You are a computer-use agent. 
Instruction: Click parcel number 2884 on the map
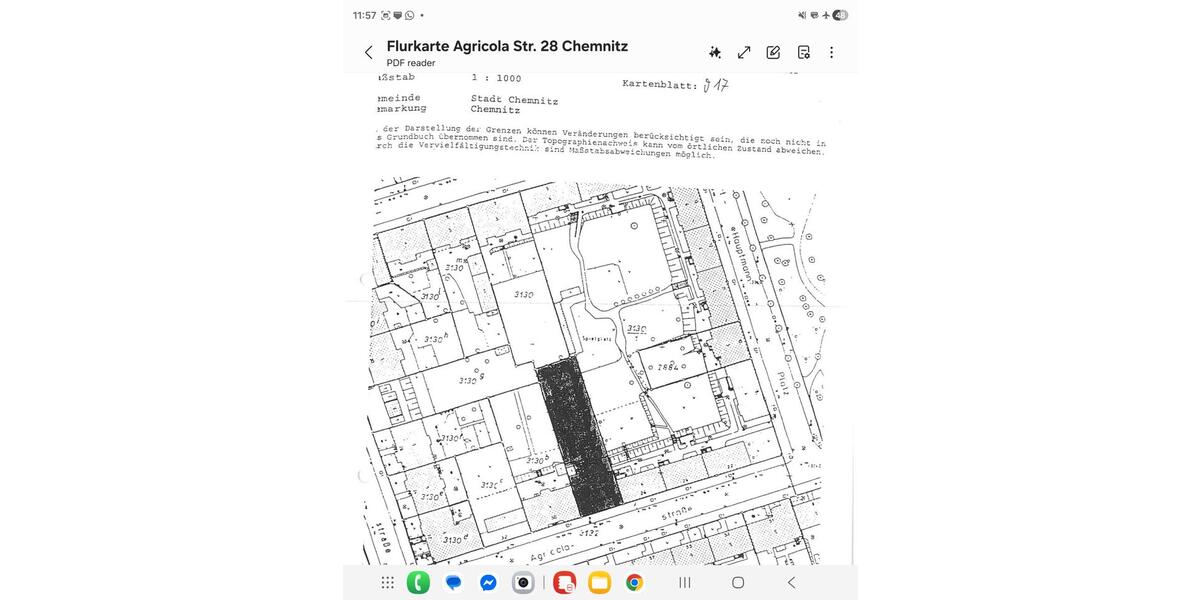[x=668, y=367]
